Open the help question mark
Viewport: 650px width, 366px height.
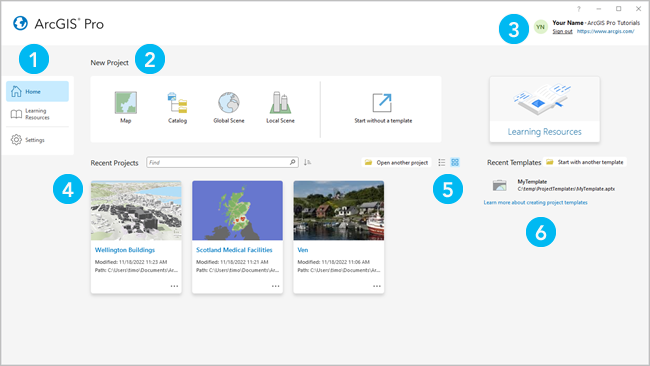(x=579, y=9)
